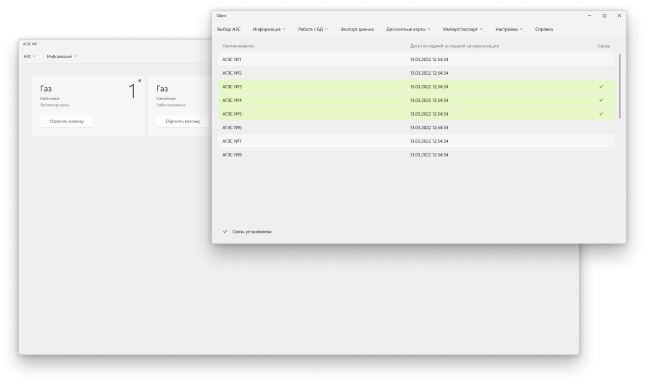Viewport: 647px width, 383px height.
Task: Click the sync date in the АГЗС №6 row
Action: 429,128
